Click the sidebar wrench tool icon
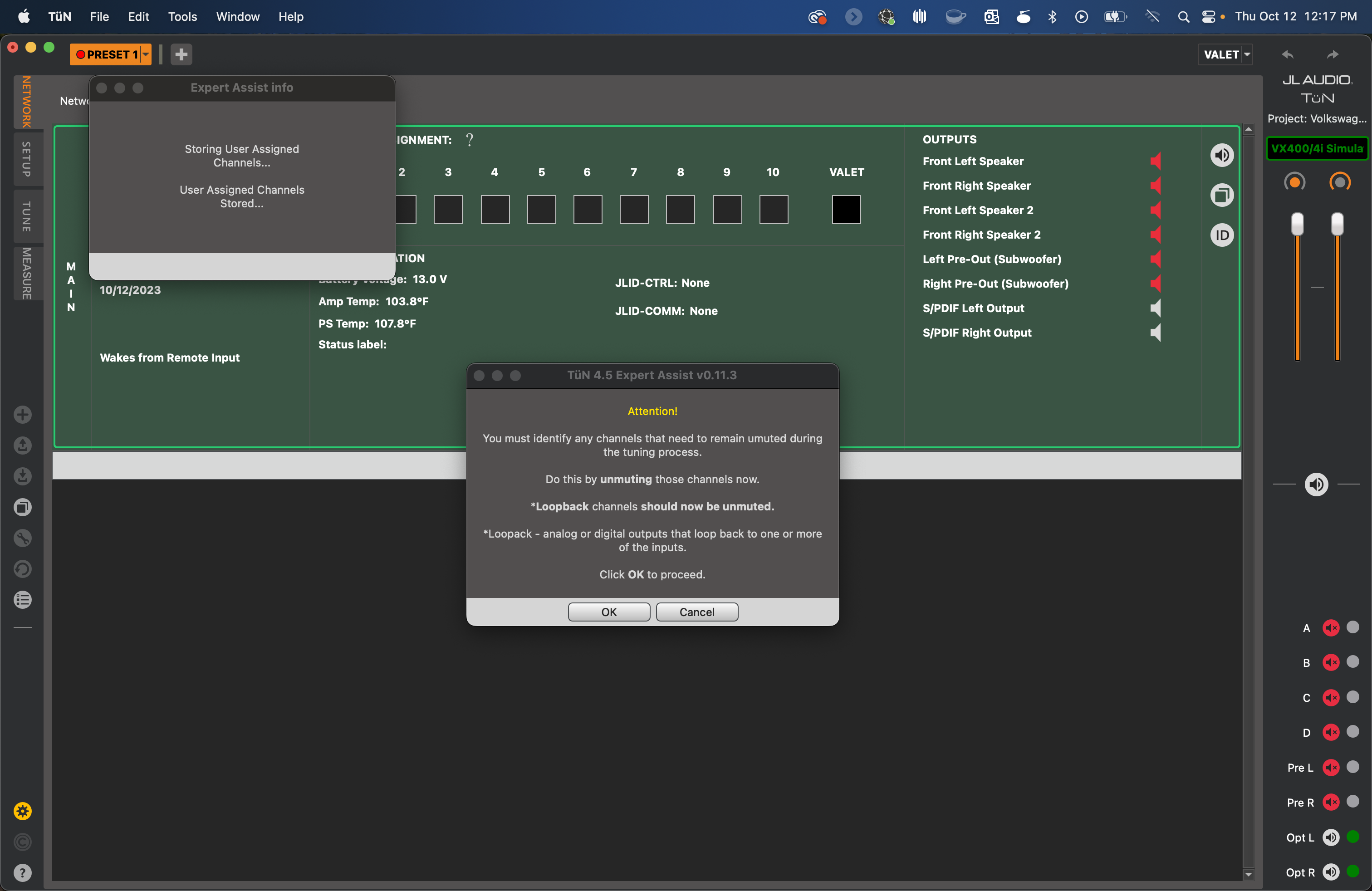1372x891 pixels. tap(23, 538)
